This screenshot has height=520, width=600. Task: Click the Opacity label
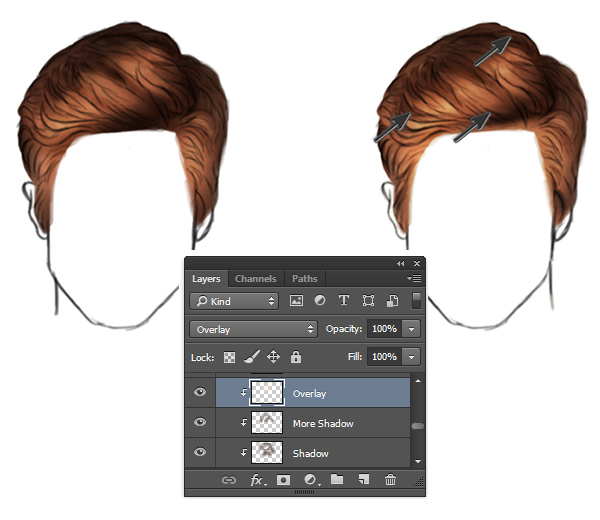344,329
